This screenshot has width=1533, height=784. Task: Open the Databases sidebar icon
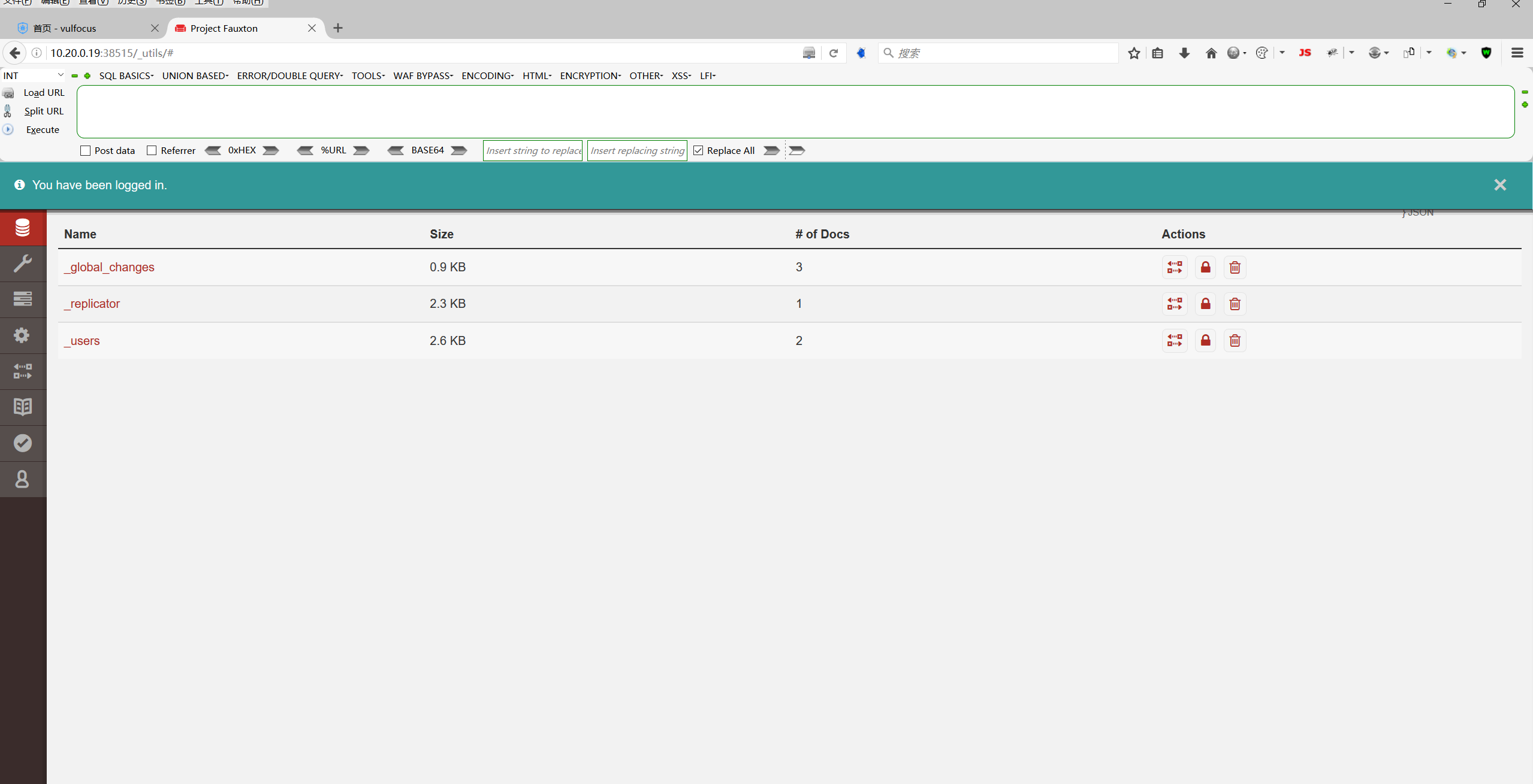click(x=23, y=228)
